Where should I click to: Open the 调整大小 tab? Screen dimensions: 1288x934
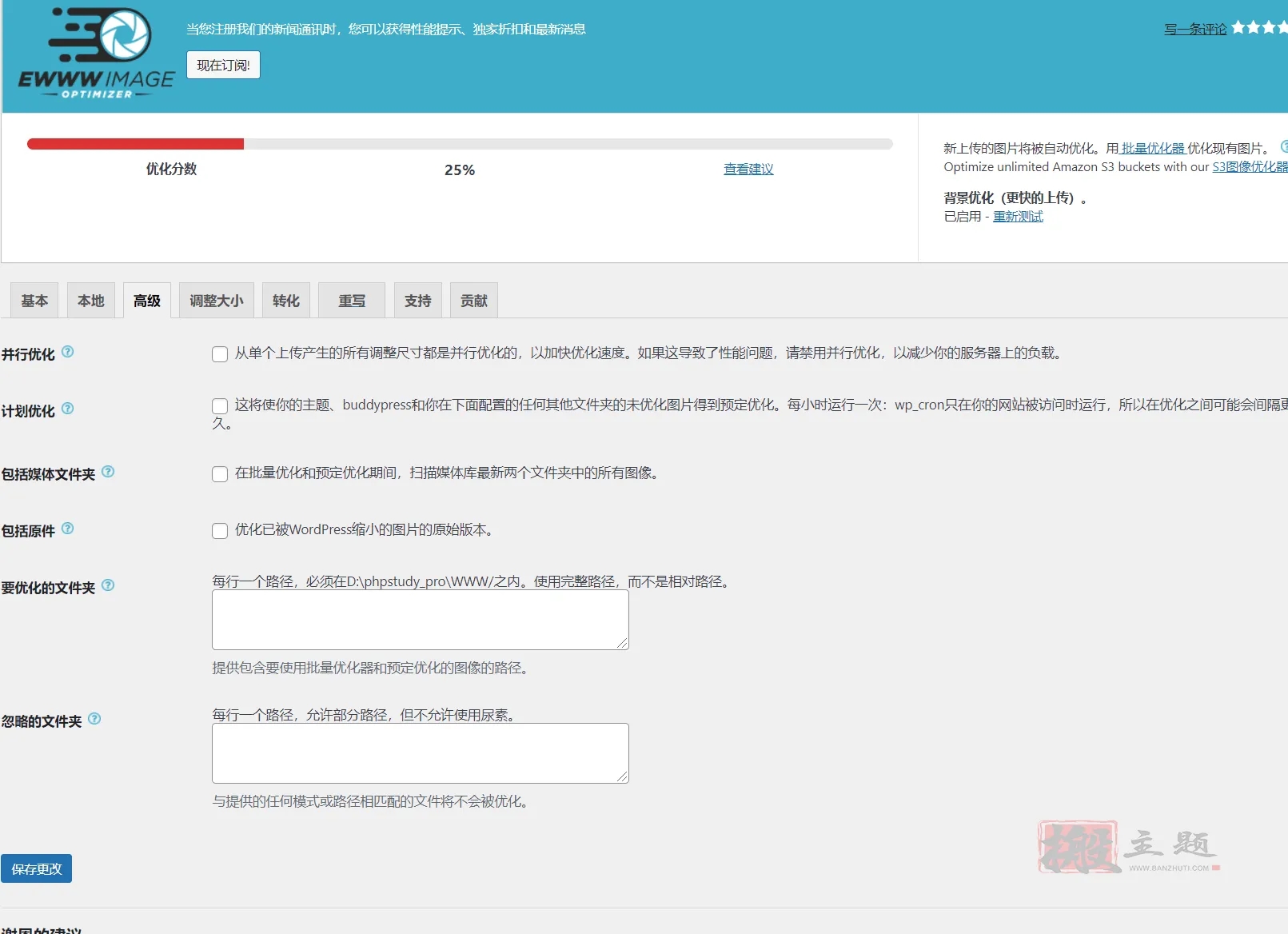[x=217, y=301]
